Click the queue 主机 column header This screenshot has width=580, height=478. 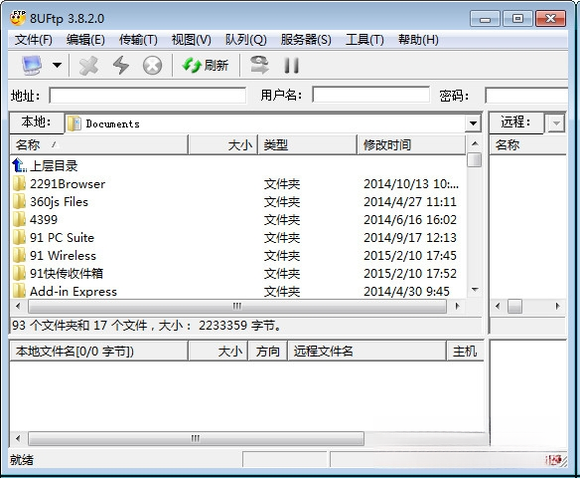pos(465,351)
